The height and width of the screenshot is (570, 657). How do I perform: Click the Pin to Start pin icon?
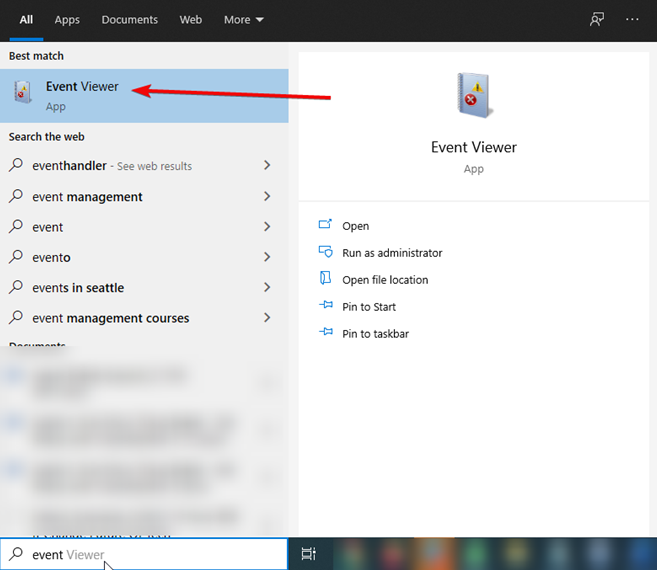pos(326,305)
